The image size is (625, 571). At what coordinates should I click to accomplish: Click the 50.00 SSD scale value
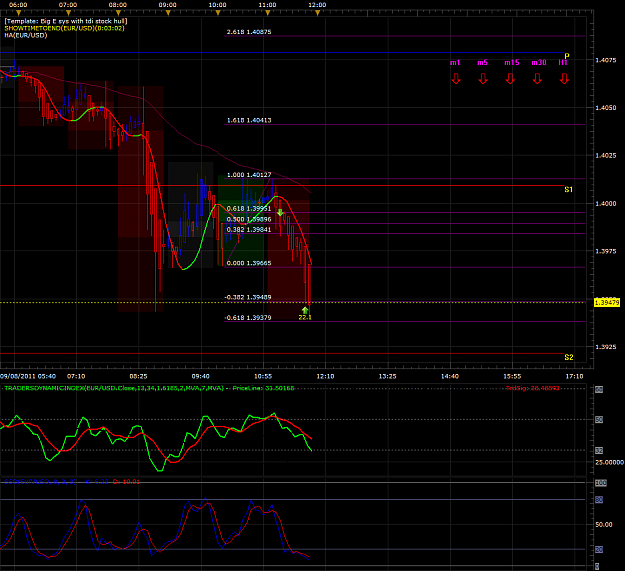[603, 524]
